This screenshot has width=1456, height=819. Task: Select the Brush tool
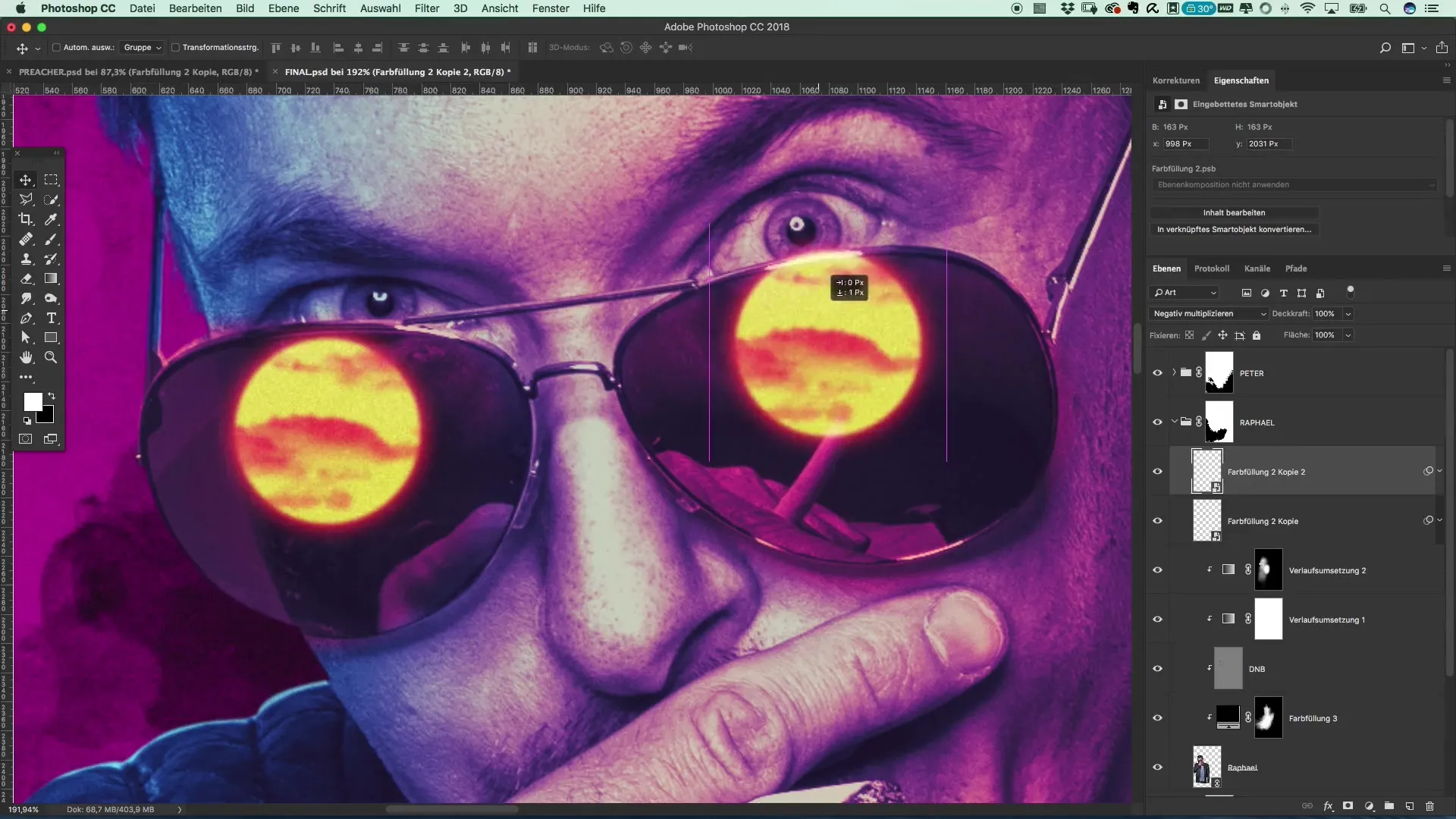click(x=51, y=239)
